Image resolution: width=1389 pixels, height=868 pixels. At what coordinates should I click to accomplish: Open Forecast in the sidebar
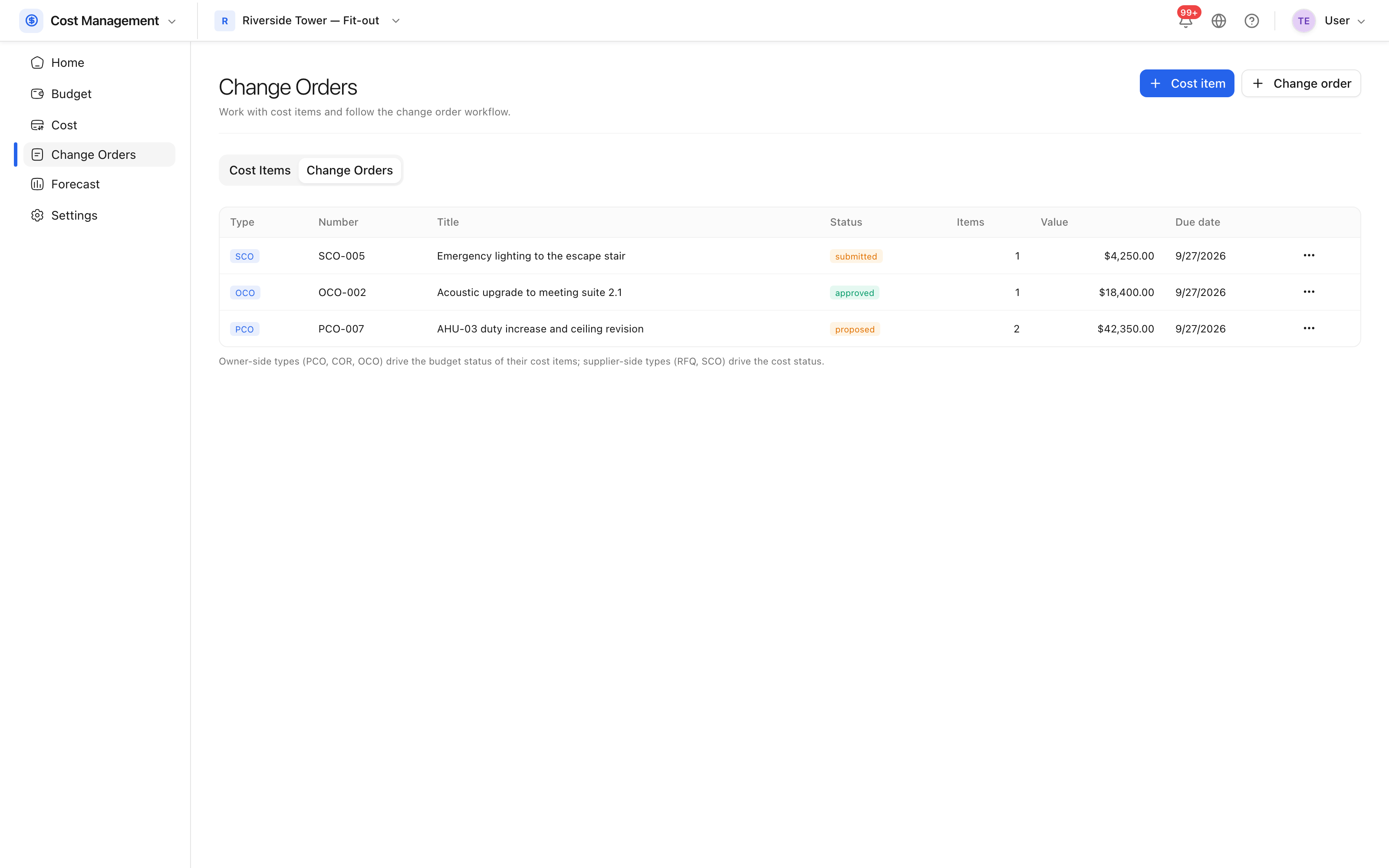[x=99, y=184]
